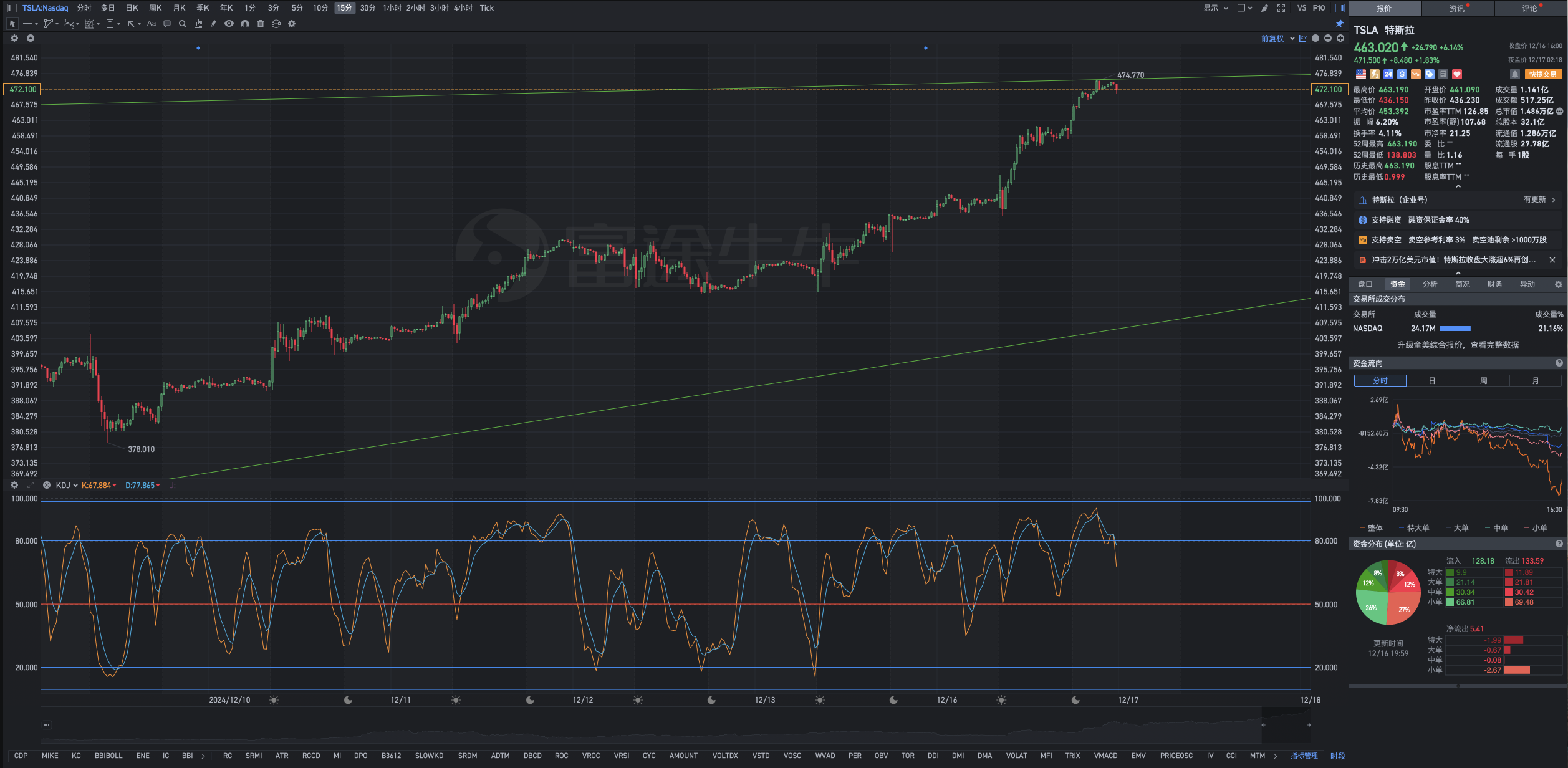The image size is (1568, 768).
Task: Toggle magnet snap mode
Action: tap(245, 24)
